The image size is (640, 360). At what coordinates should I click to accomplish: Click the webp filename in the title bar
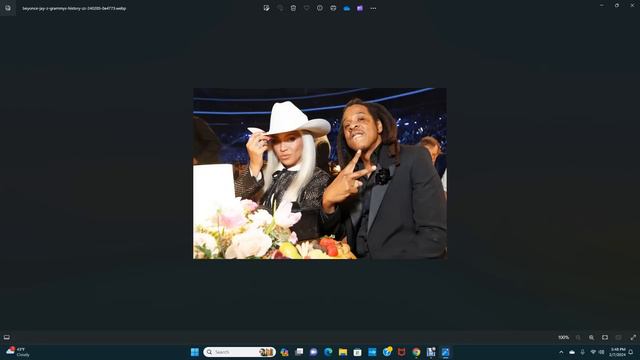pyautogui.click(x=74, y=8)
